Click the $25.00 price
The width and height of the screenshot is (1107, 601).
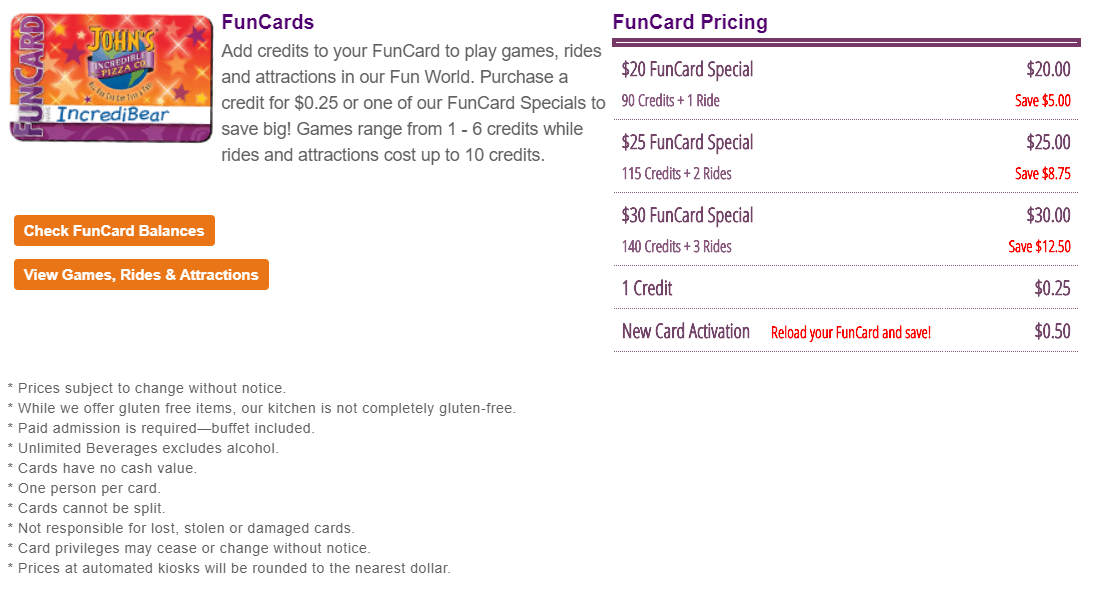click(x=1048, y=143)
